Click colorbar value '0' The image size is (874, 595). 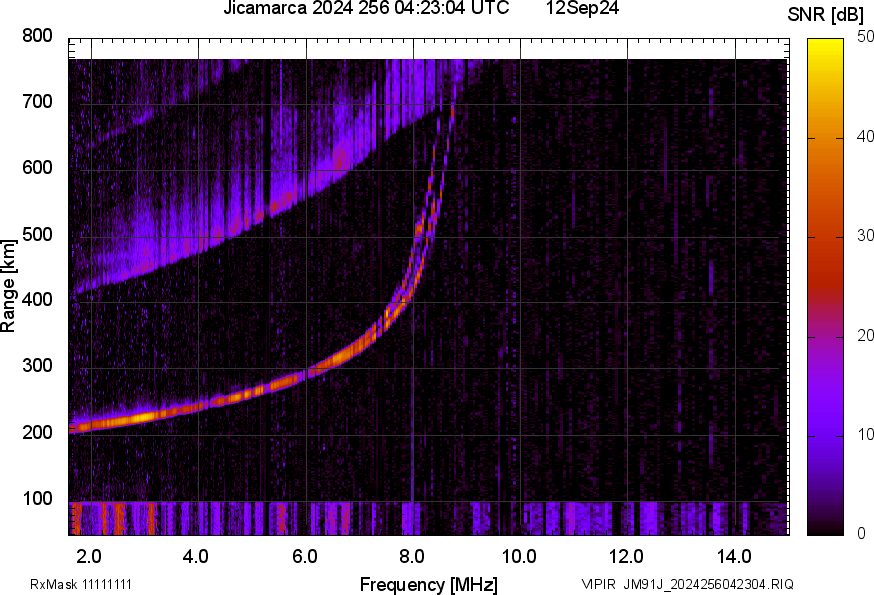click(x=861, y=533)
